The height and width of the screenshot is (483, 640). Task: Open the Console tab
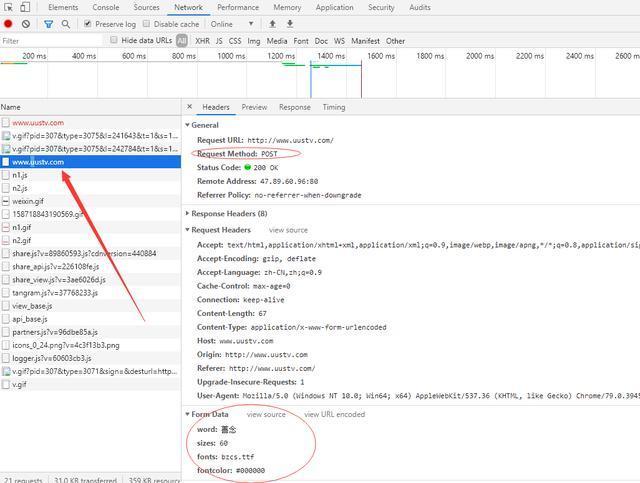106,7
